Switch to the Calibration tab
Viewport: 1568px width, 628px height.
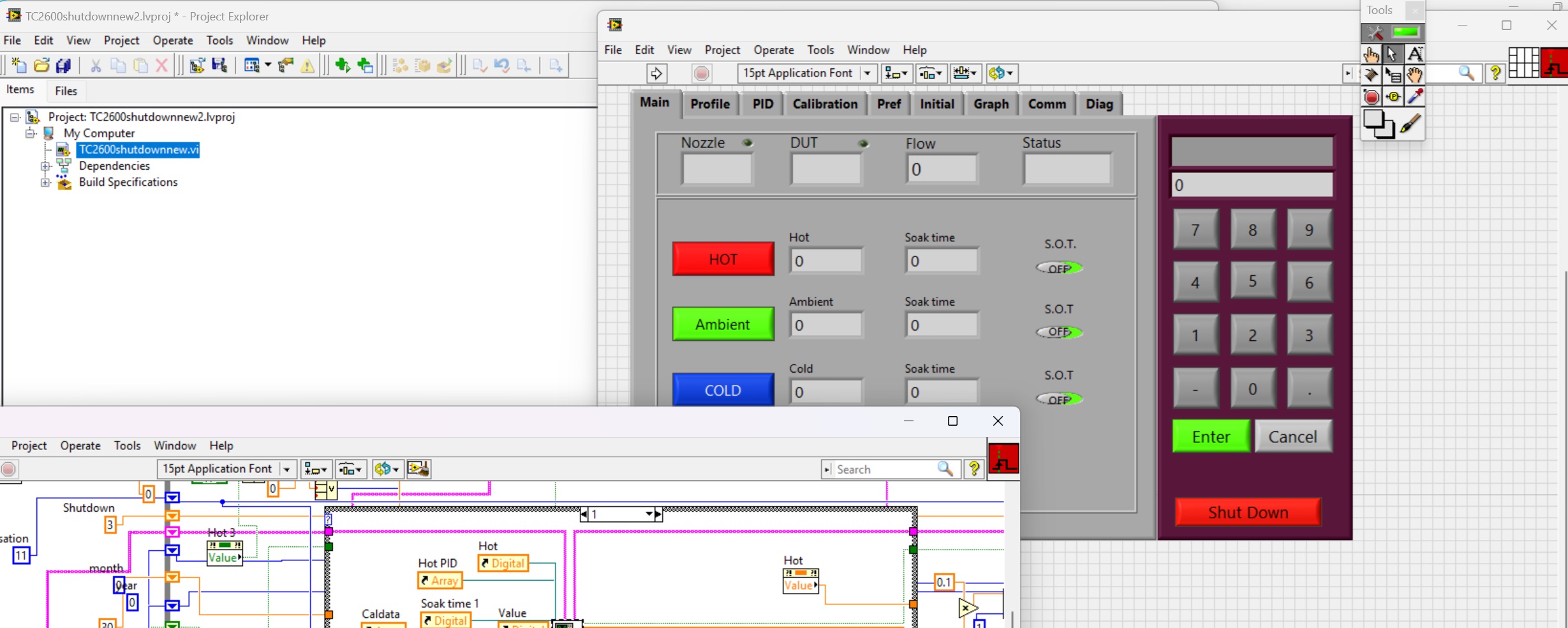click(825, 104)
